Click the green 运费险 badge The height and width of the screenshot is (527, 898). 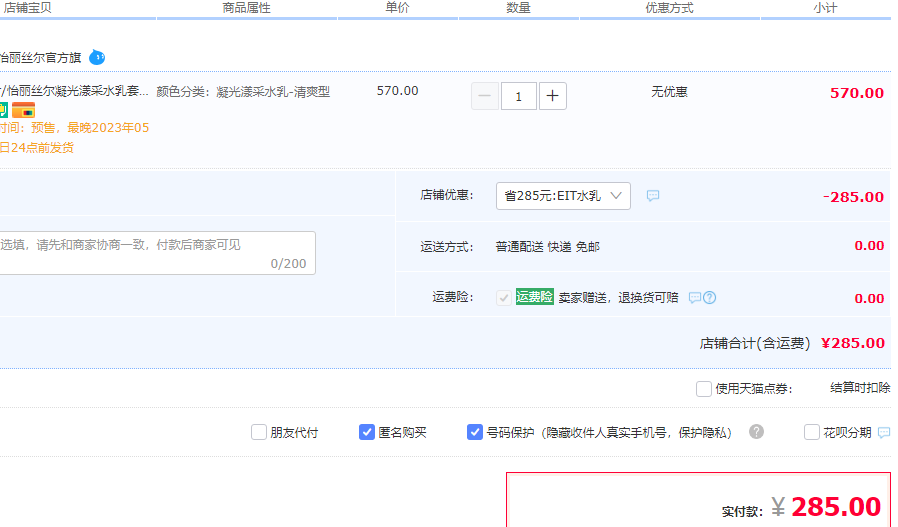pos(535,297)
